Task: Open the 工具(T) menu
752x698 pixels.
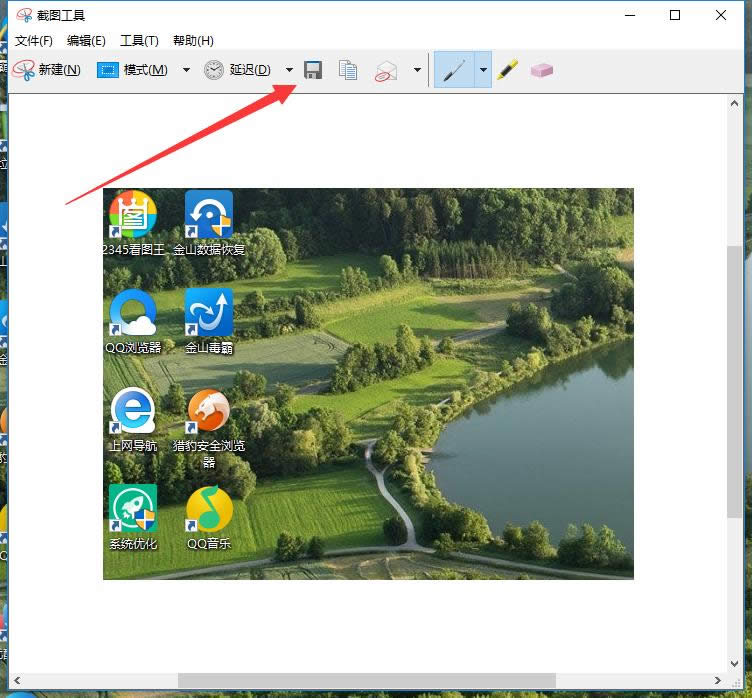Action: pyautogui.click(x=139, y=41)
